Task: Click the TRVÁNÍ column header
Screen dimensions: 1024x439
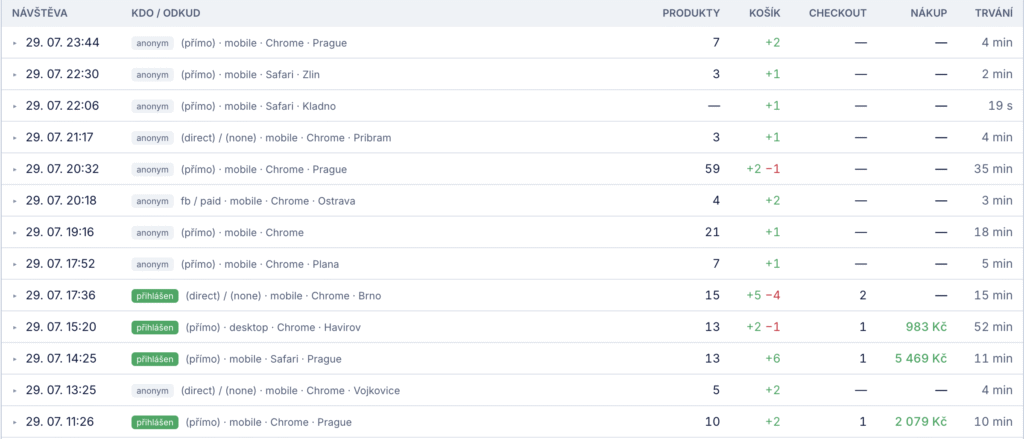Action: pyautogui.click(x=993, y=13)
